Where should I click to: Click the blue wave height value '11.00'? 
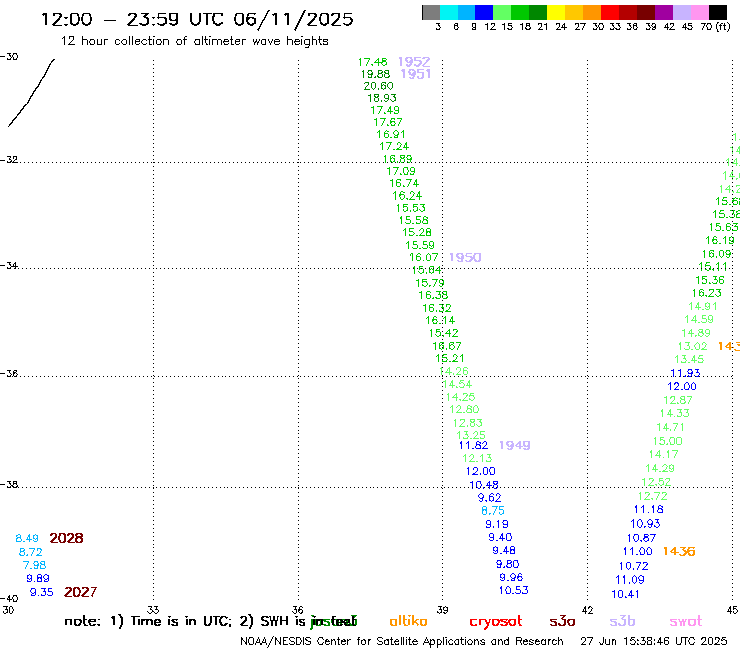[637, 551]
